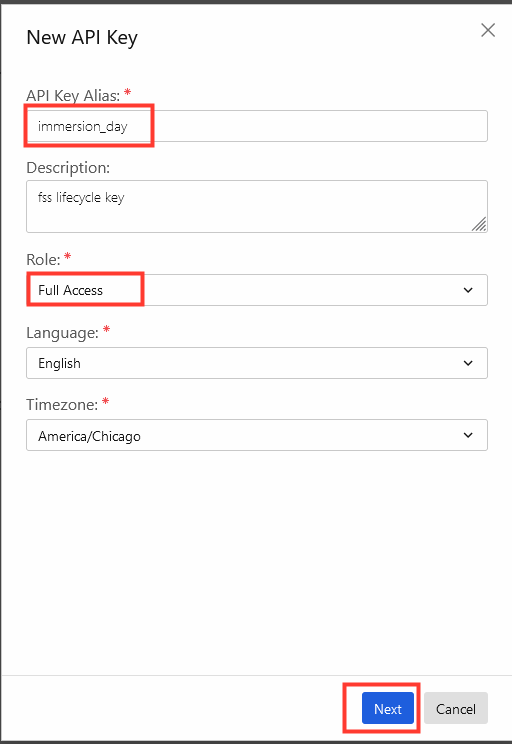
Task: Click the "fss lifecycle key" description text
Action: pos(81,197)
